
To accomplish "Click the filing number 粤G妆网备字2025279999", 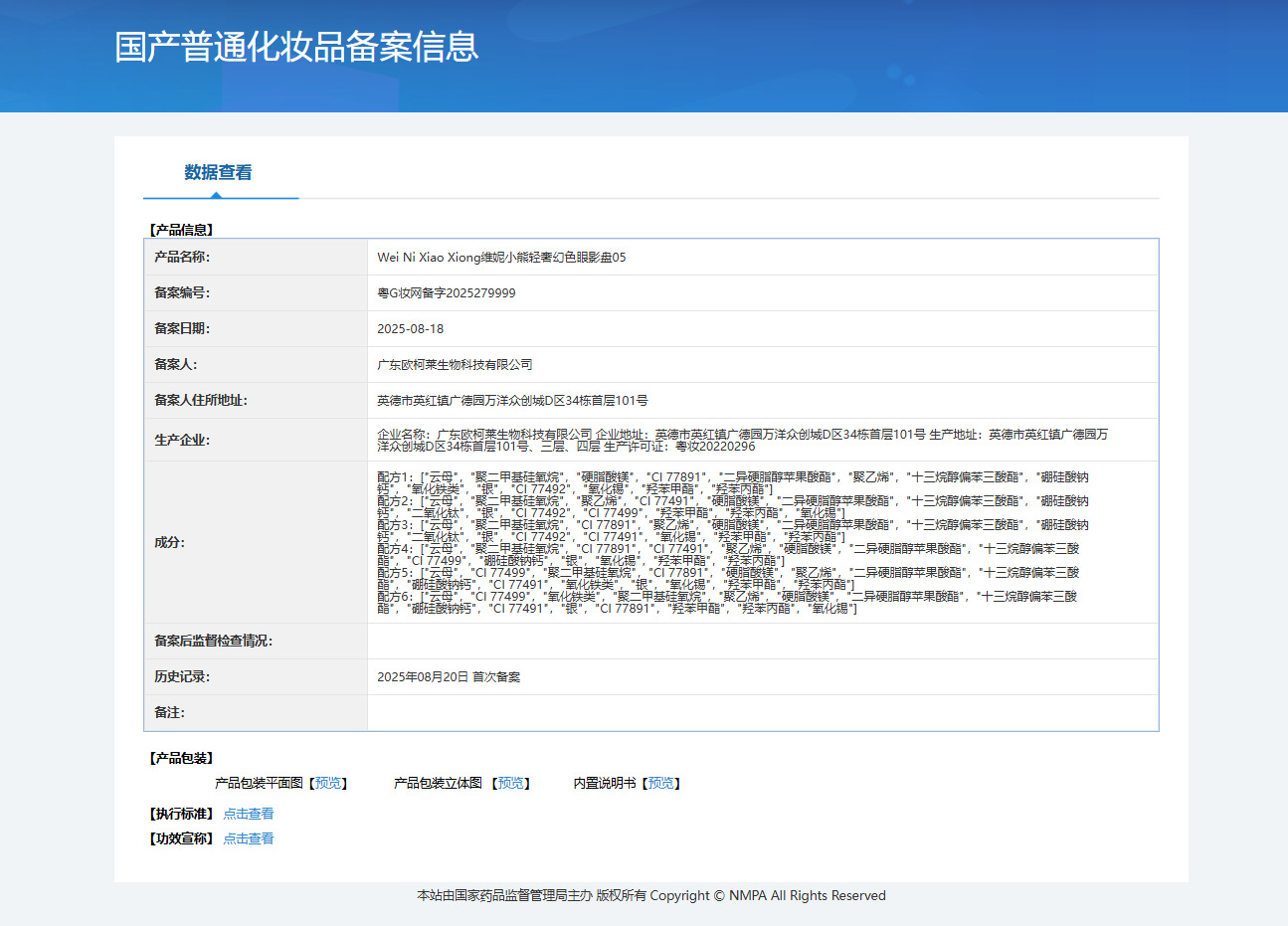I will pos(446,293).
